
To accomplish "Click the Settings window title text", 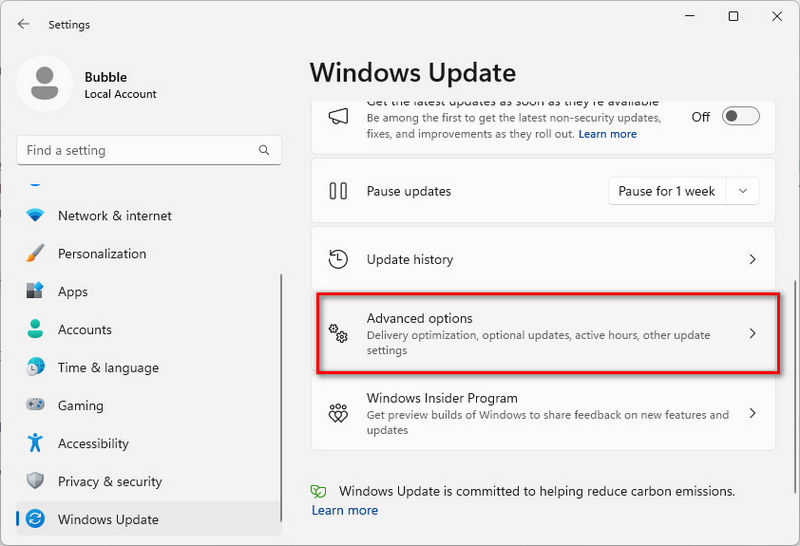I will coord(69,24).
